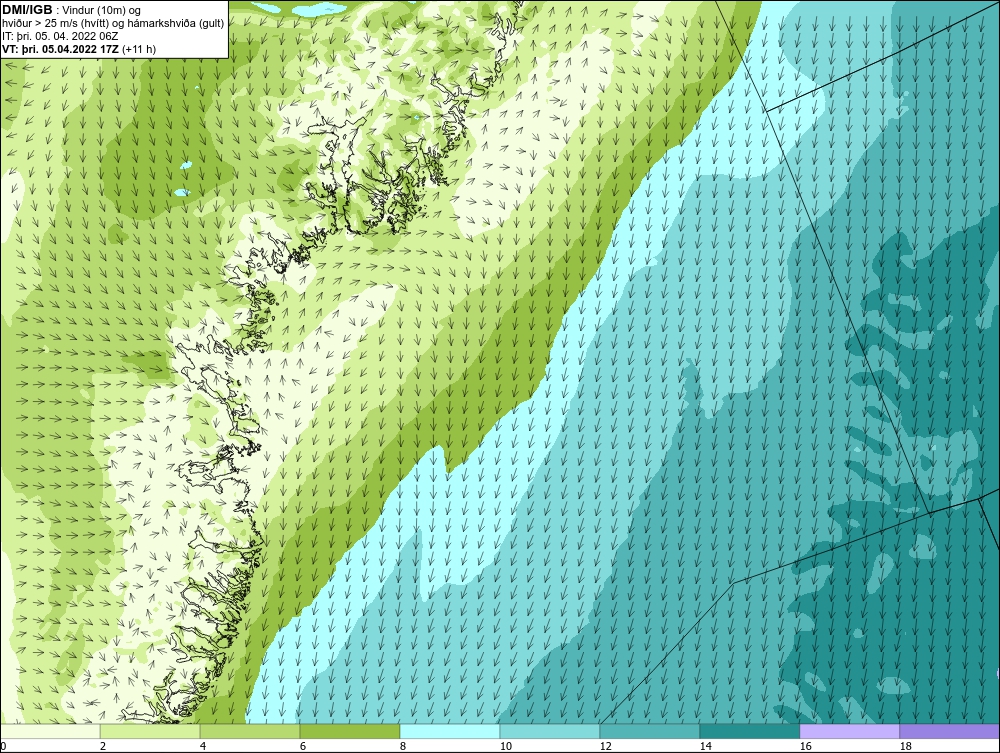
Task: Click the legend value label 16
Action: [x=805, y=746]
